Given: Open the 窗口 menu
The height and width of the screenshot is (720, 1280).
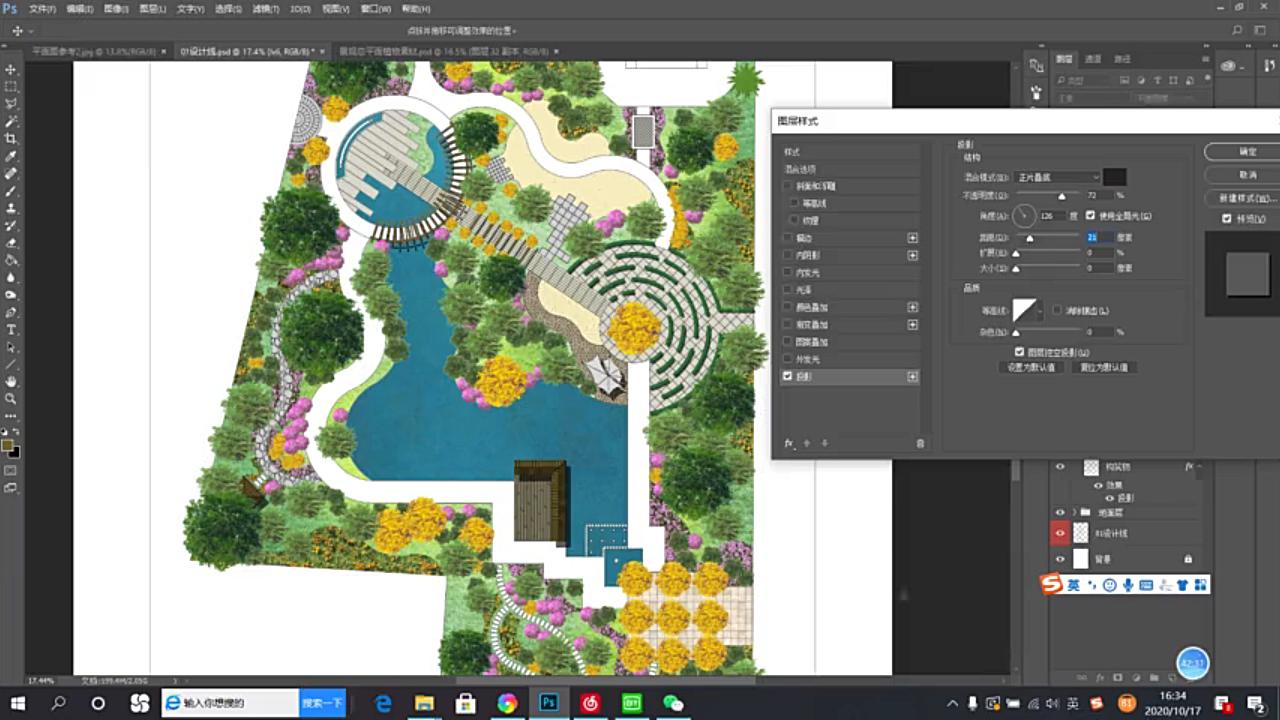Looking at the screenshot, I should point(375,8).
